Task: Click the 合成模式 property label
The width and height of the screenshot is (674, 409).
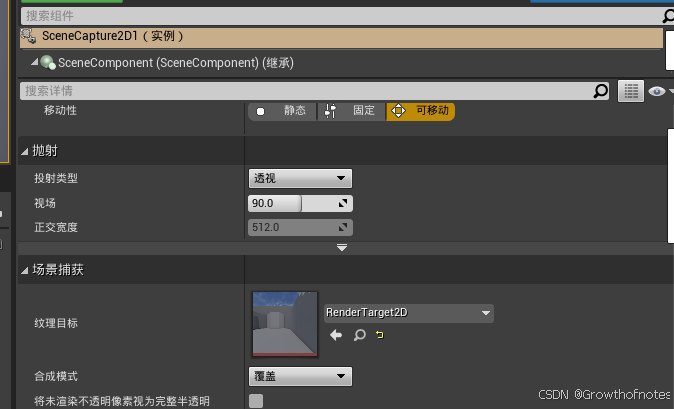Action: 56,377
